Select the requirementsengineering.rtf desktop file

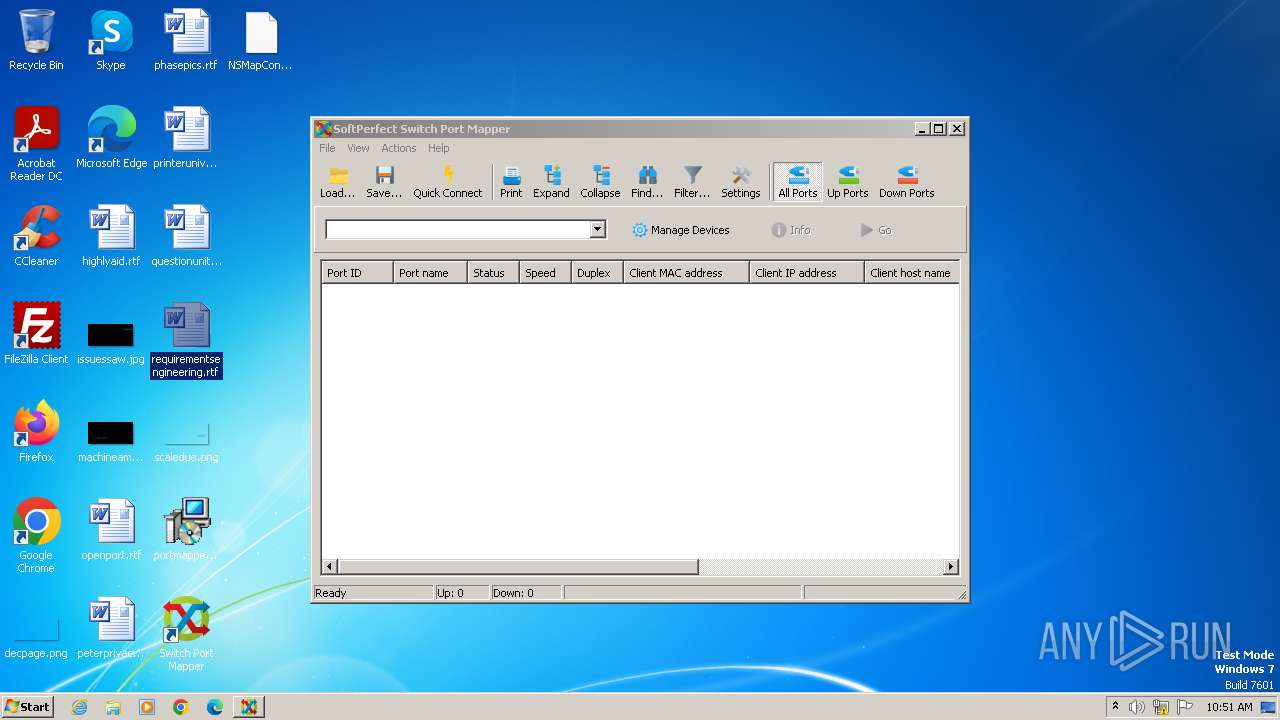click(186, 340)
